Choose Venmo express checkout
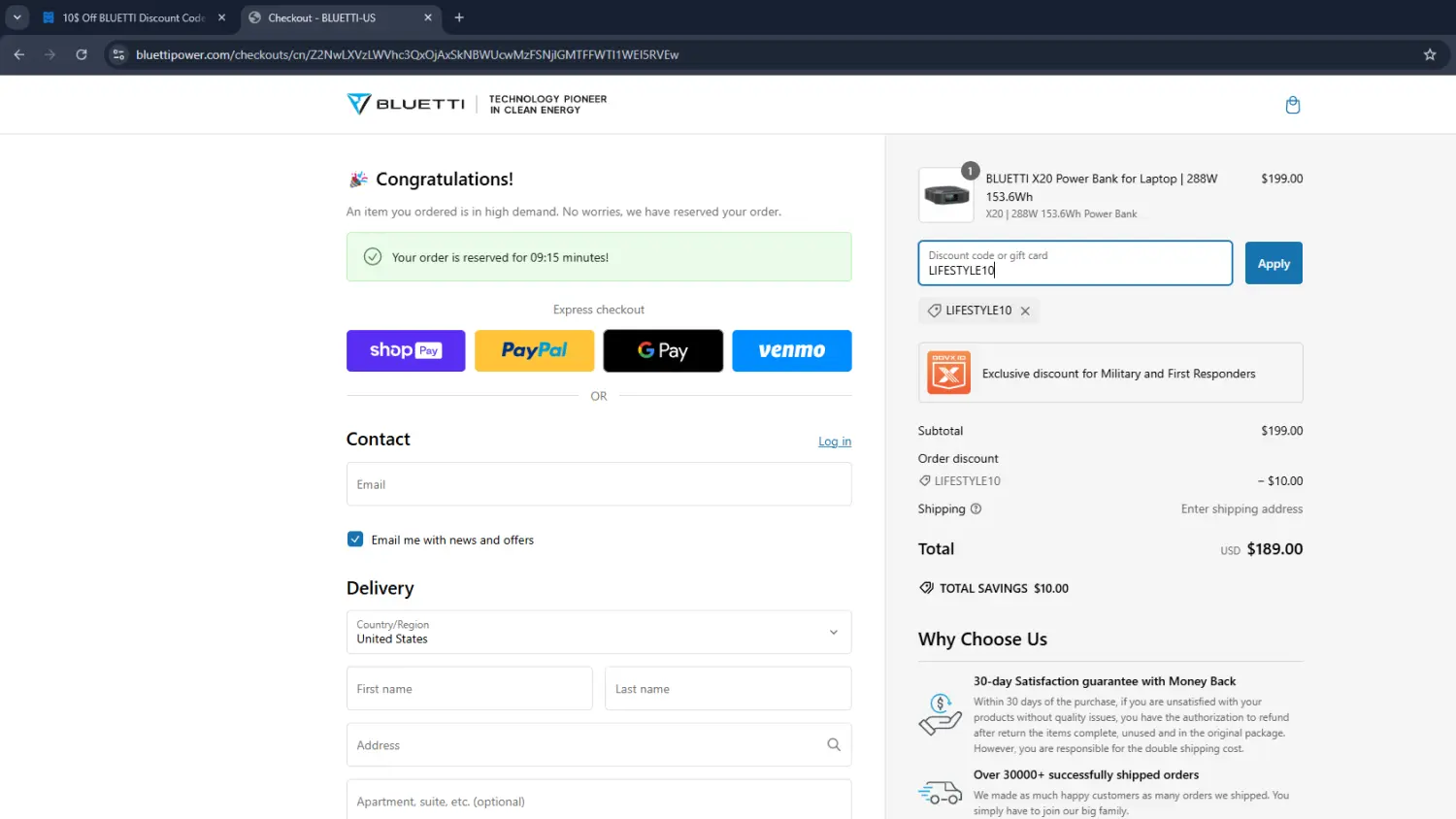 pyautogui.click(x=791, y=350)
